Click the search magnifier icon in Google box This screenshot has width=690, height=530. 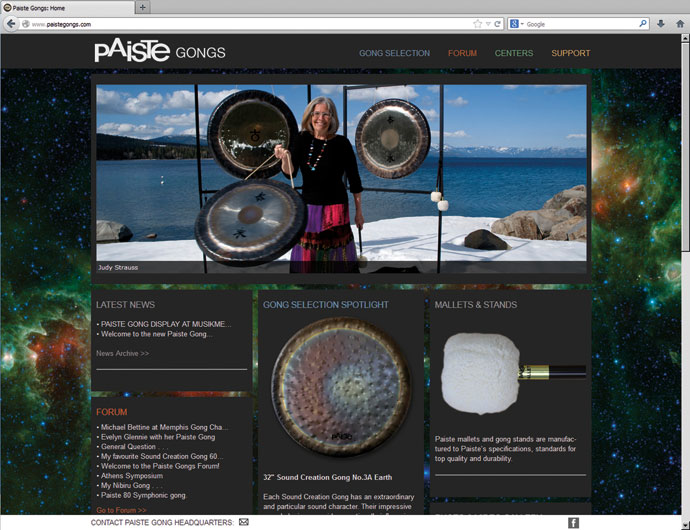click(x=644, y=23)
